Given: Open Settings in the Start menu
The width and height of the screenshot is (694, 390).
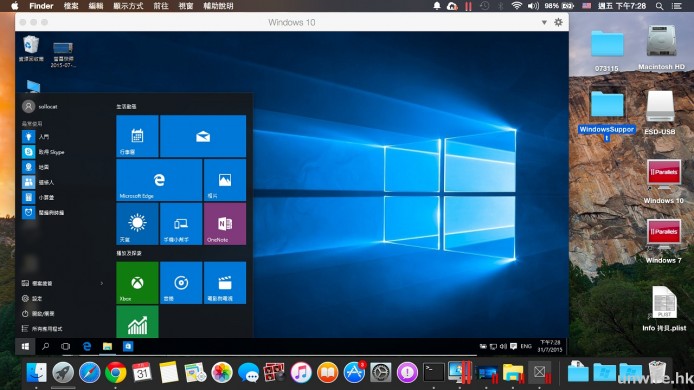Looking at the screenshot, I should (x=32, y=298).
